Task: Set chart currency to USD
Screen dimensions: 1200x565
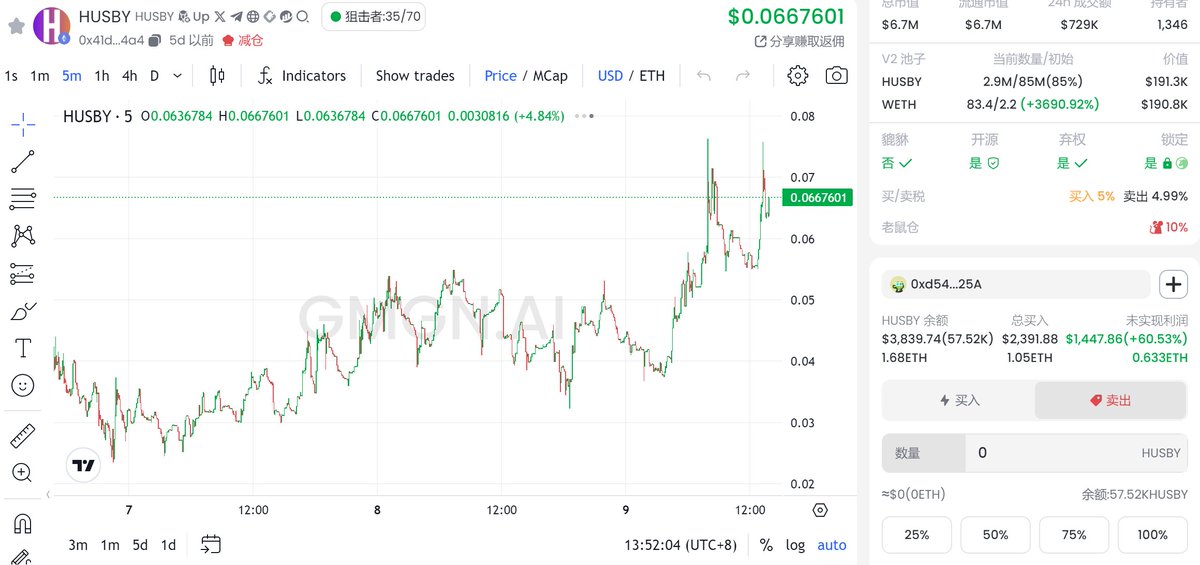Action: (610, 75)
